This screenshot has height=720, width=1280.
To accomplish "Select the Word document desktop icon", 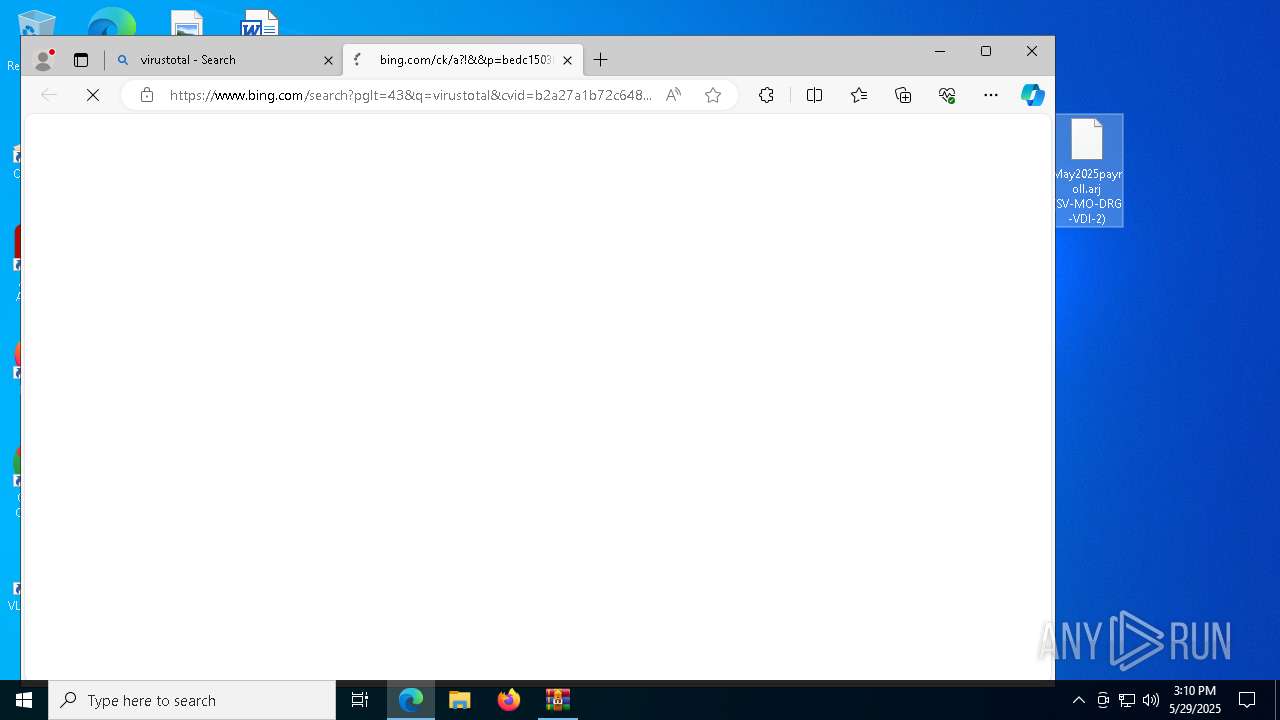I will (259, 24).
